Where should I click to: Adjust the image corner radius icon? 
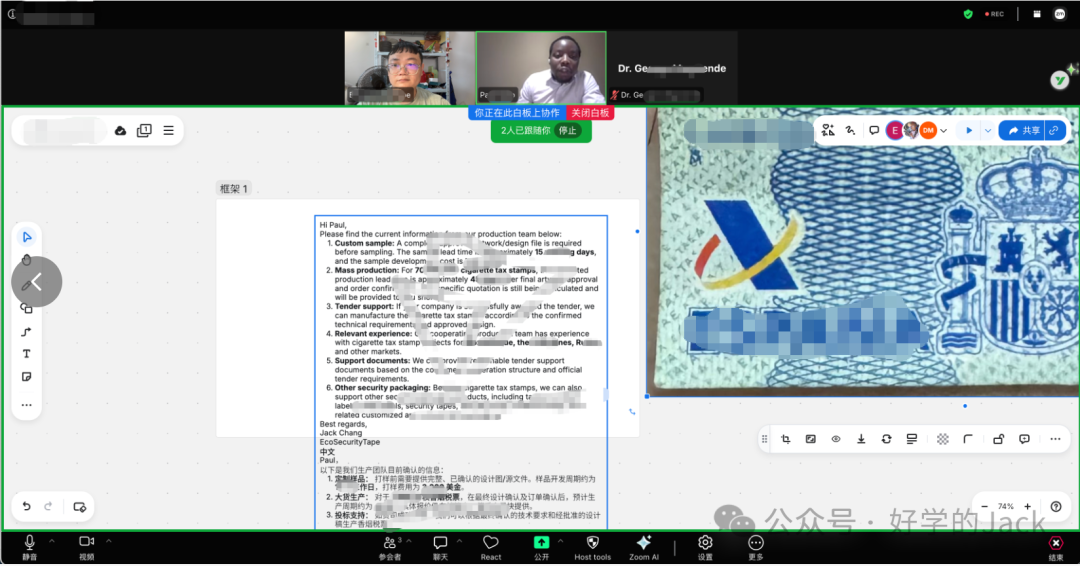[968, 439]
